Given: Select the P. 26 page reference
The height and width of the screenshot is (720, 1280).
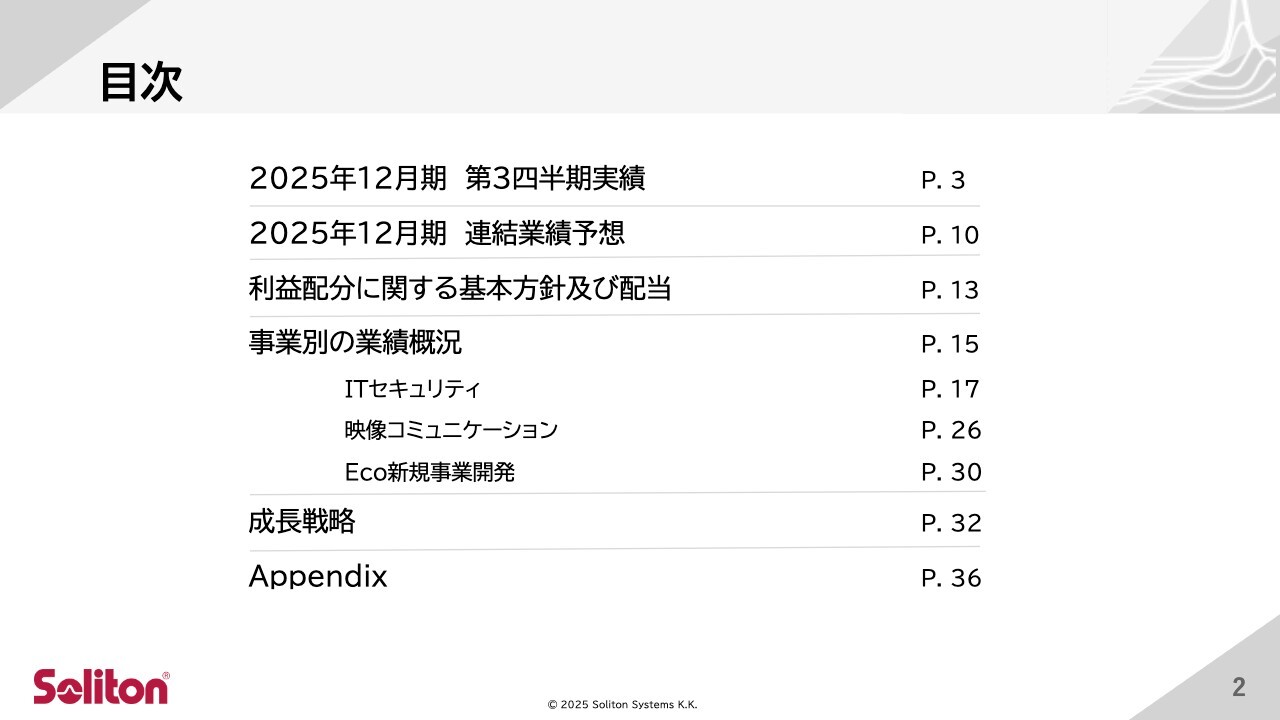Looking at the screenshot, I should coord(951,431).
